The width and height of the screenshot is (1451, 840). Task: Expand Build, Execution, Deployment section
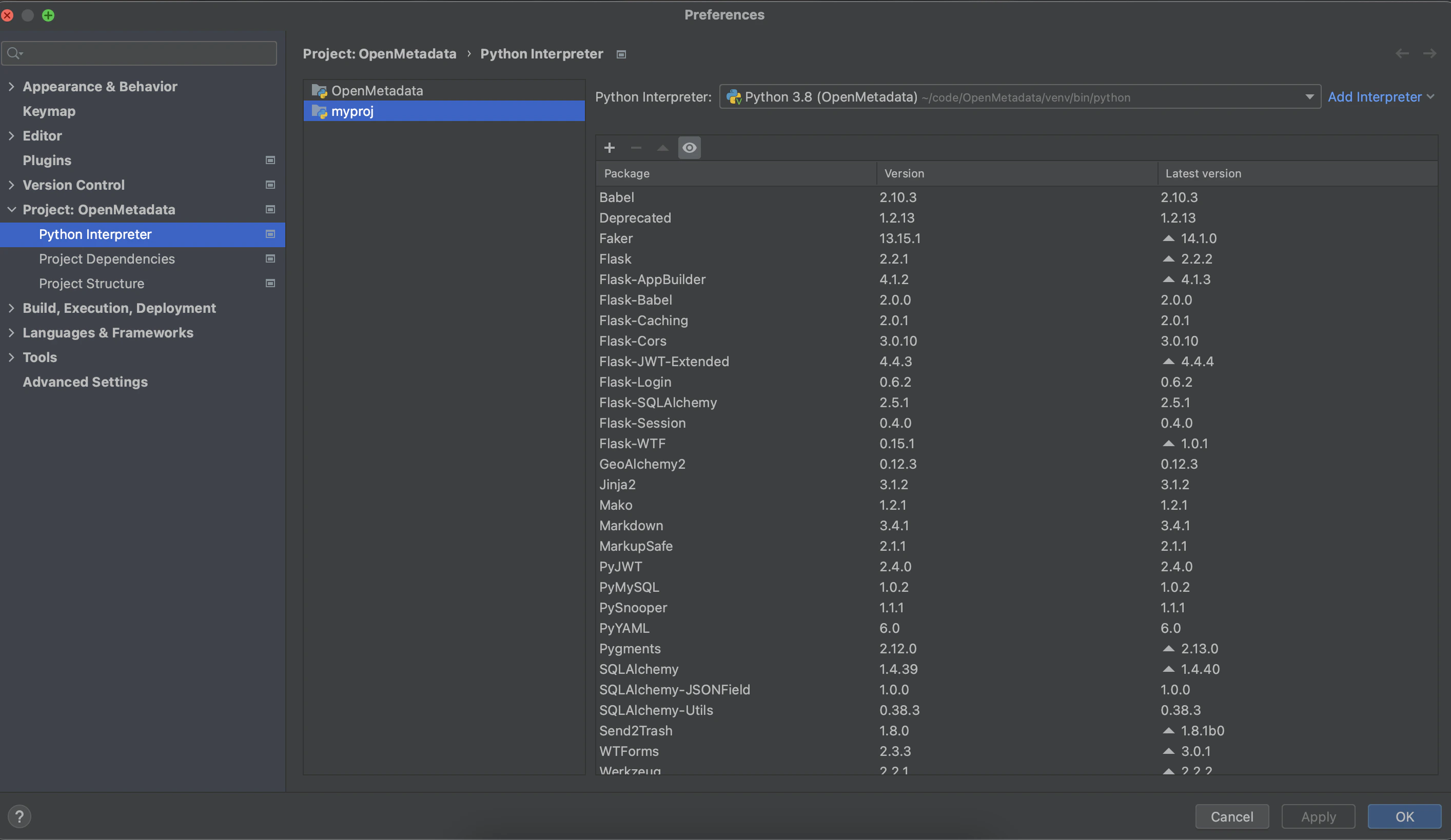click(11, 308)
